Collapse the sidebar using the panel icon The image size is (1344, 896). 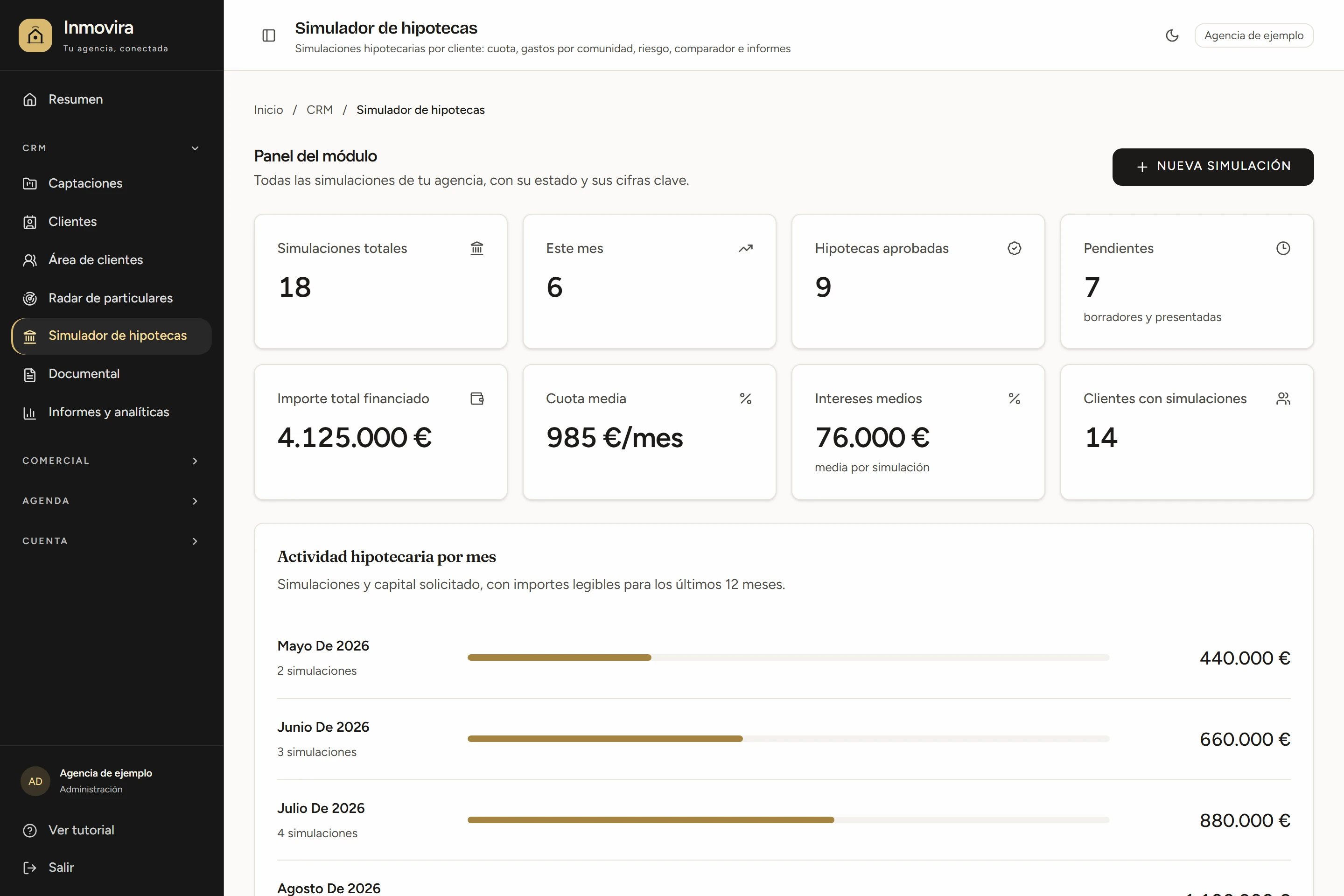click(x=269, y=35)
